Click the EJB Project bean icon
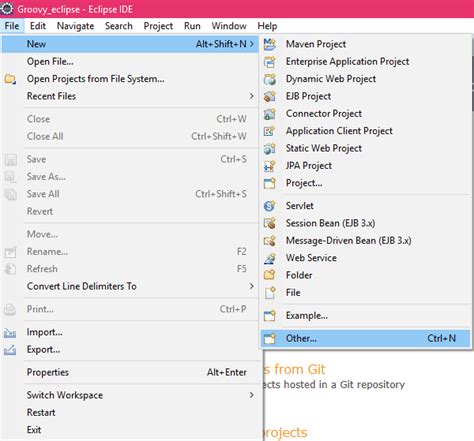 [270, 96]
